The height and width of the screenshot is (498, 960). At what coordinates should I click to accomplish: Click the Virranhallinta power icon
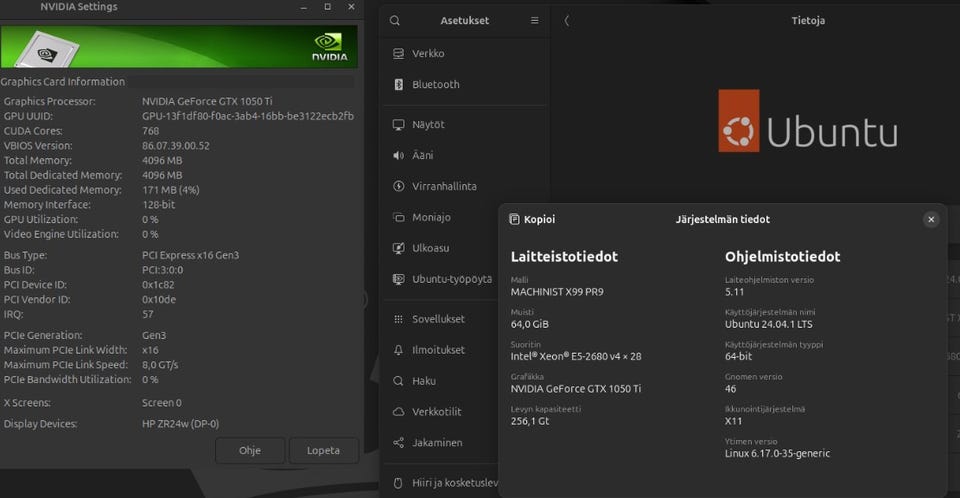399,186
